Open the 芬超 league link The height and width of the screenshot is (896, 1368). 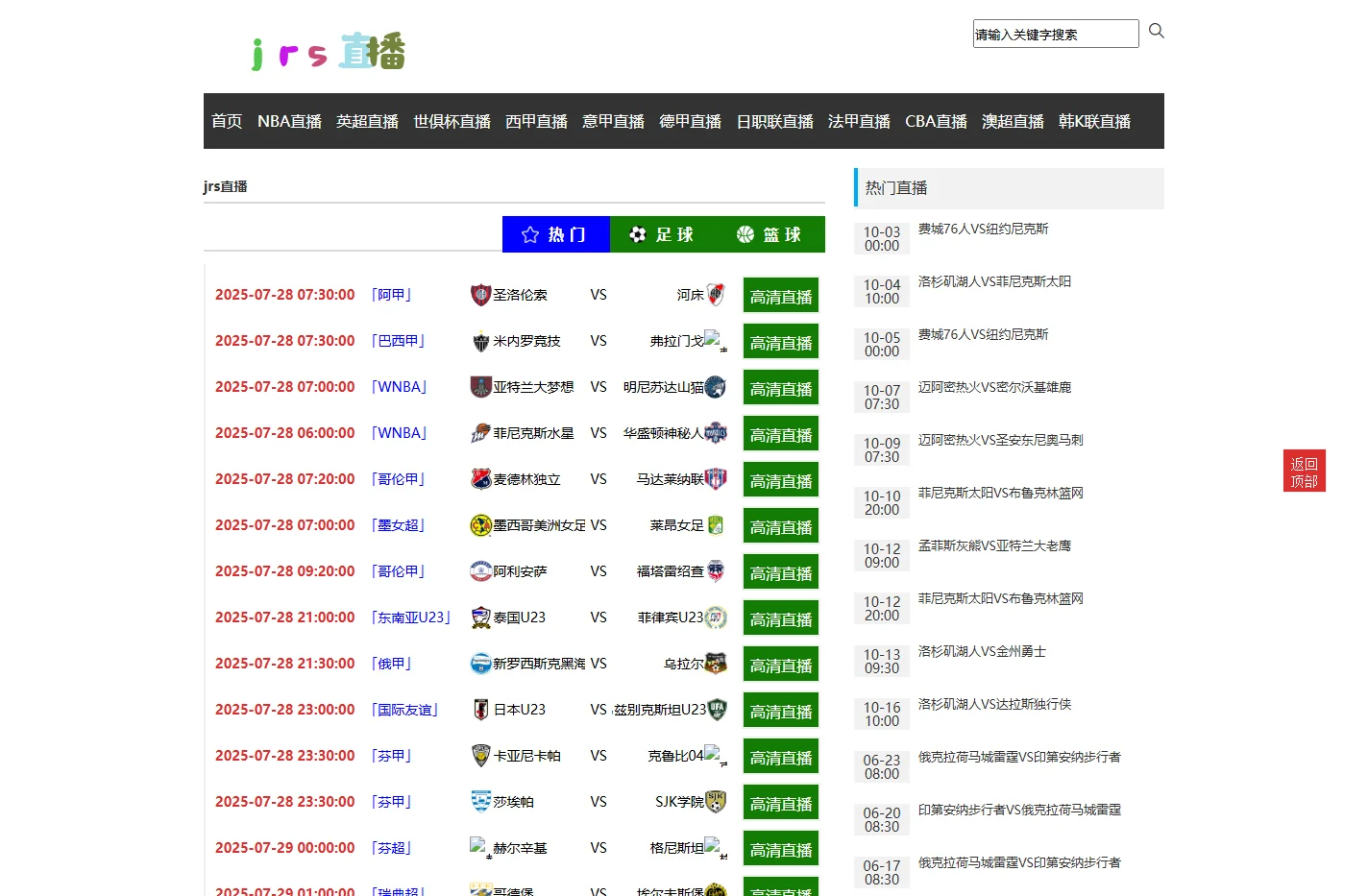[x=392, y=848]
